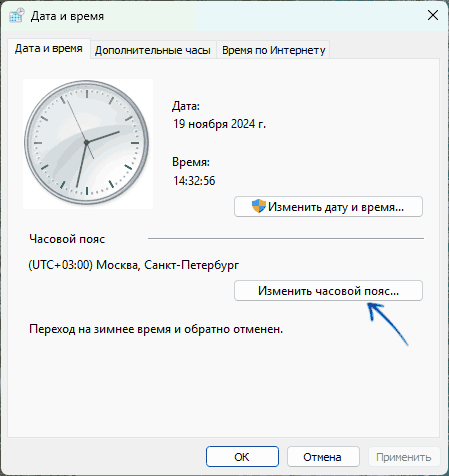Click the date 19 ноября 2024 г.
449x476 pixels.
219,124
